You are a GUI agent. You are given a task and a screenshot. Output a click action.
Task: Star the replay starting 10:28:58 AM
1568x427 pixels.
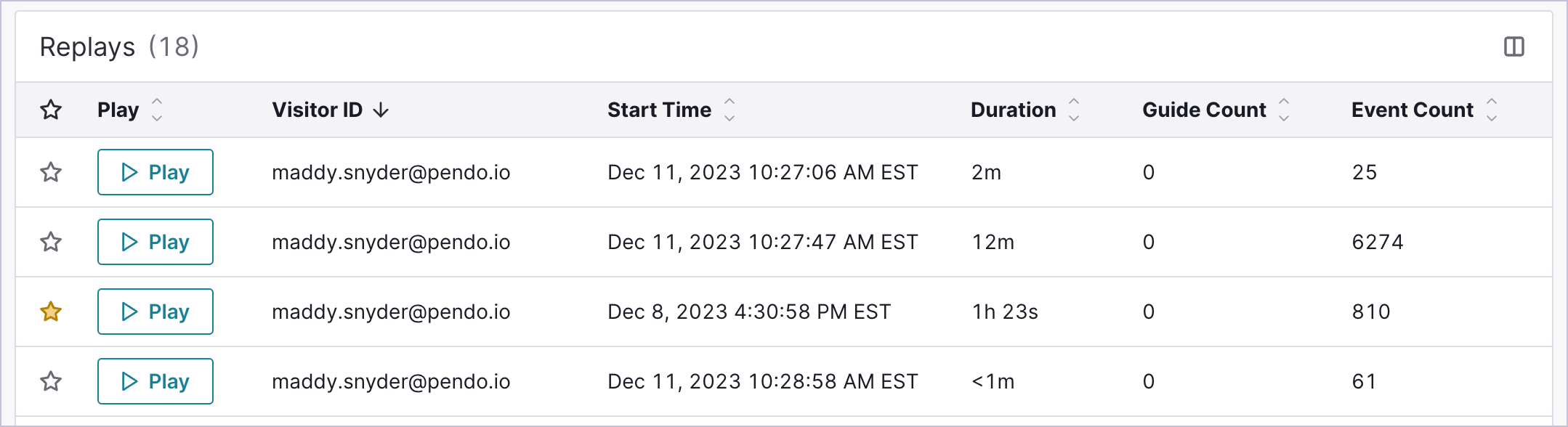pyautogui.click(x=51, y=381)
